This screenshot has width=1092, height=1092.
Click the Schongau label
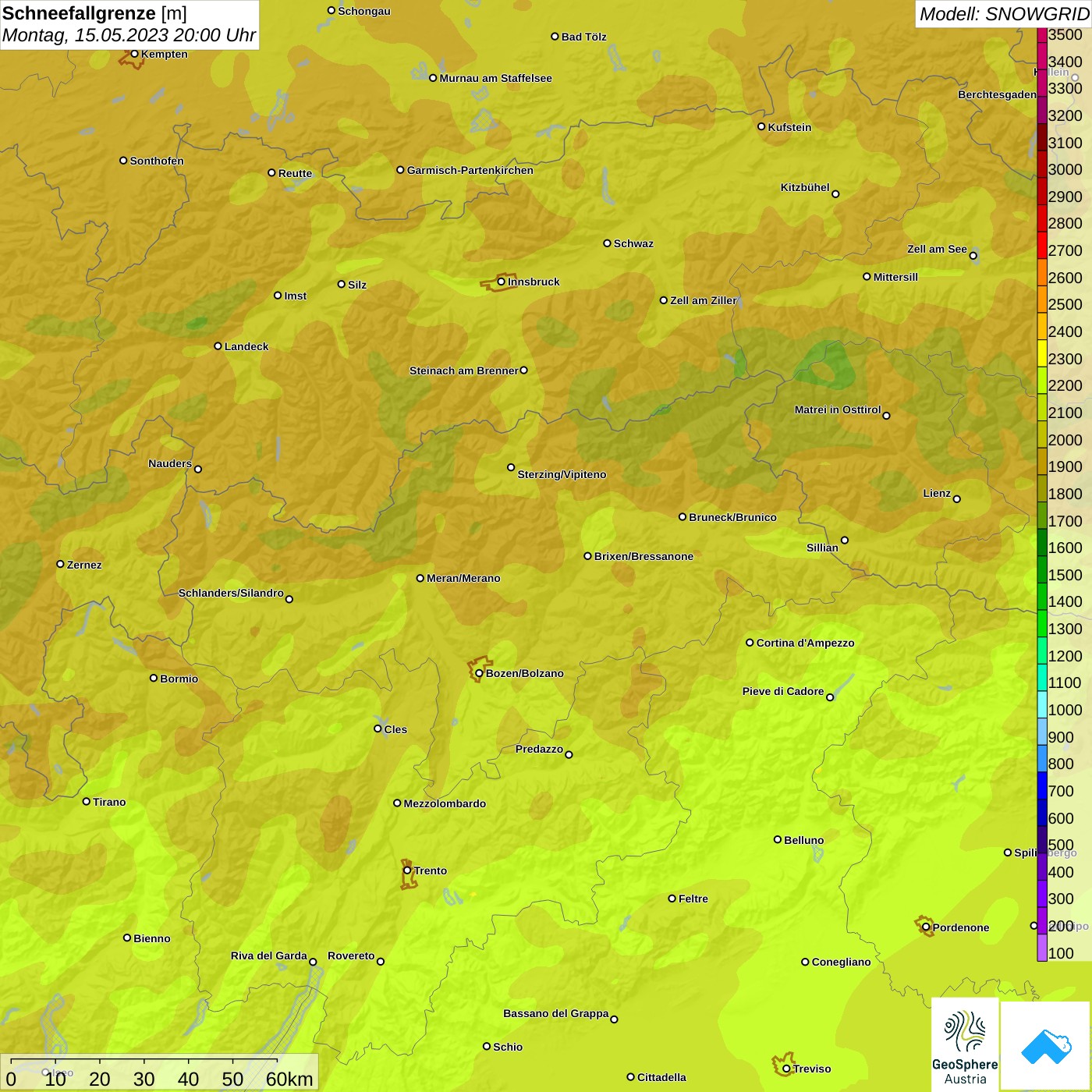pos(363,11)
